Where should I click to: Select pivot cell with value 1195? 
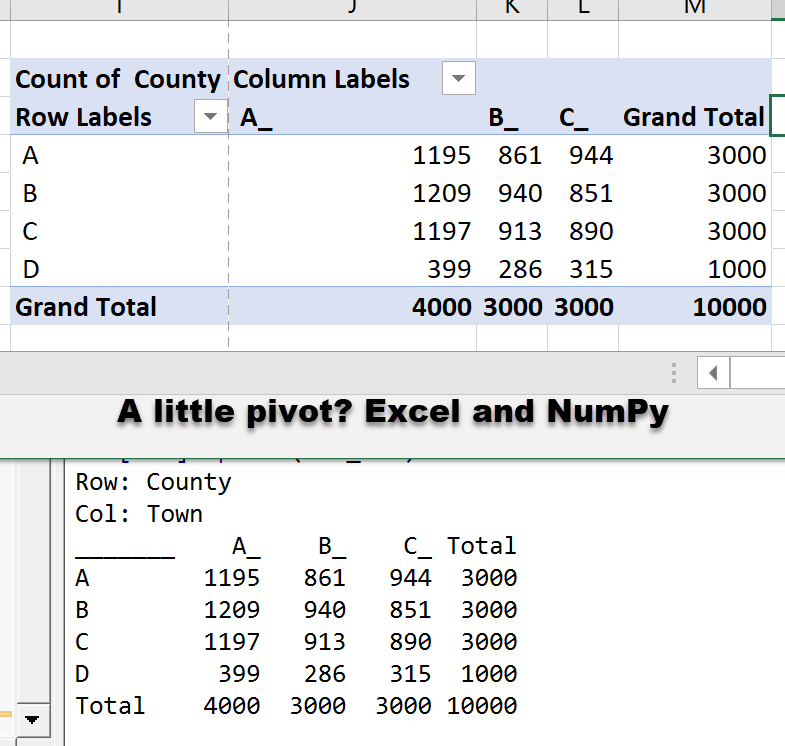[352, 155]
